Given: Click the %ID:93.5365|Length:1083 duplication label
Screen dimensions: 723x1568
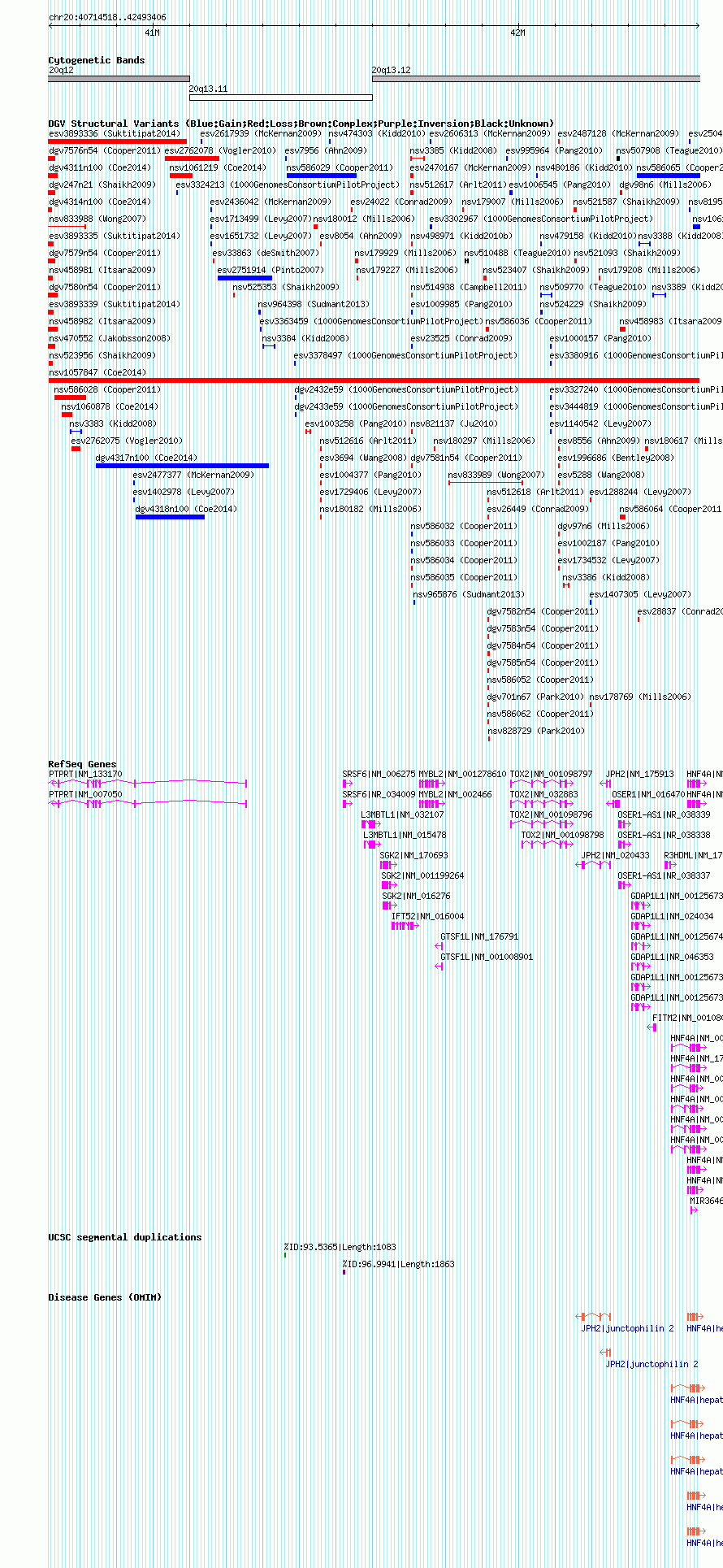Looking at the screenshot, I should [340, 1247].
